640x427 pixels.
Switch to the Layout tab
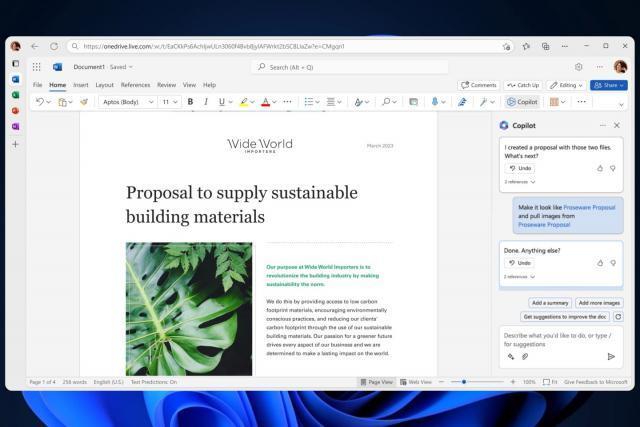pos(104,85)
